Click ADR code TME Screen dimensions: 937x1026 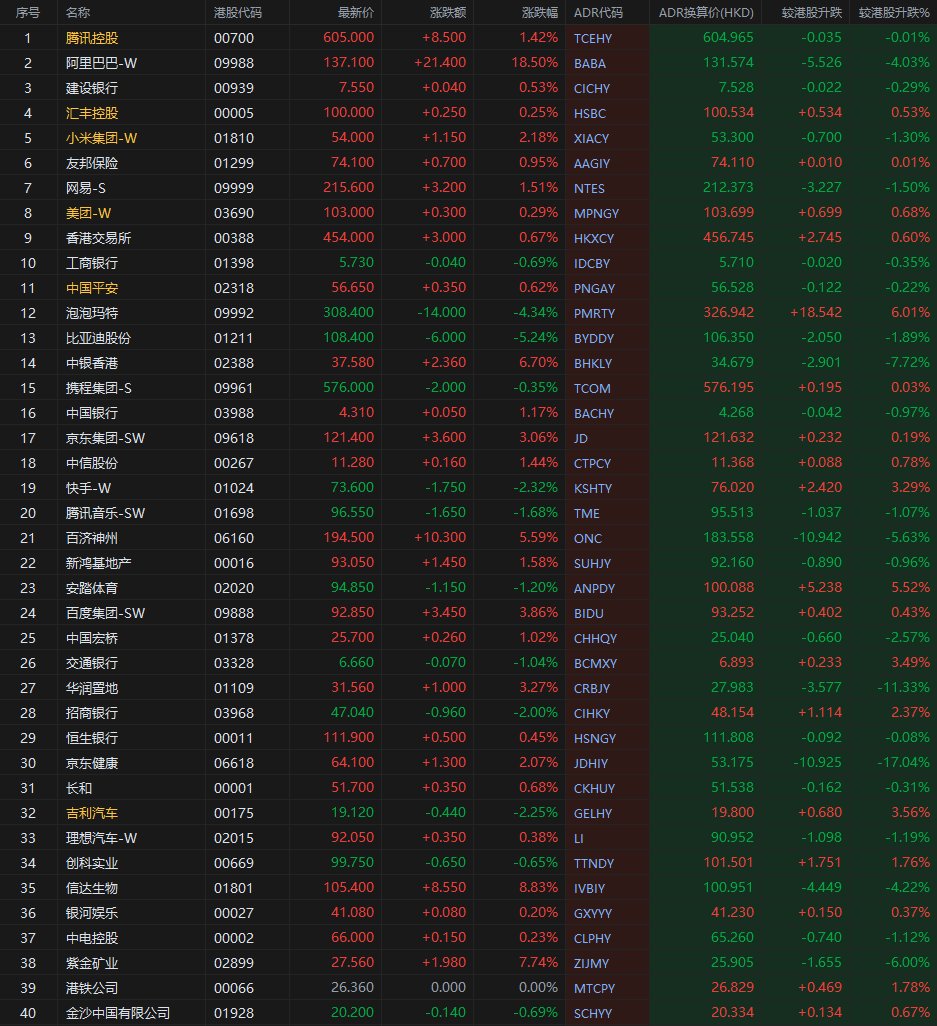click(x=586, y=513)
